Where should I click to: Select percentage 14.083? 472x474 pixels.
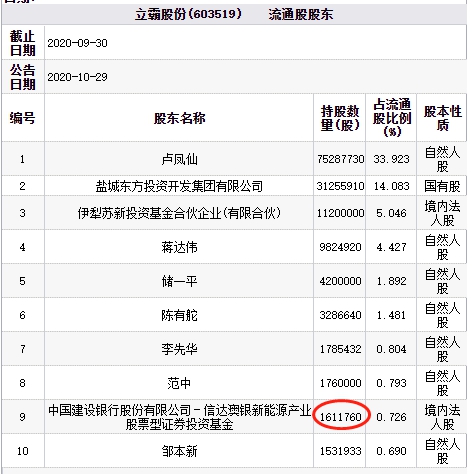tap(391, 186)
